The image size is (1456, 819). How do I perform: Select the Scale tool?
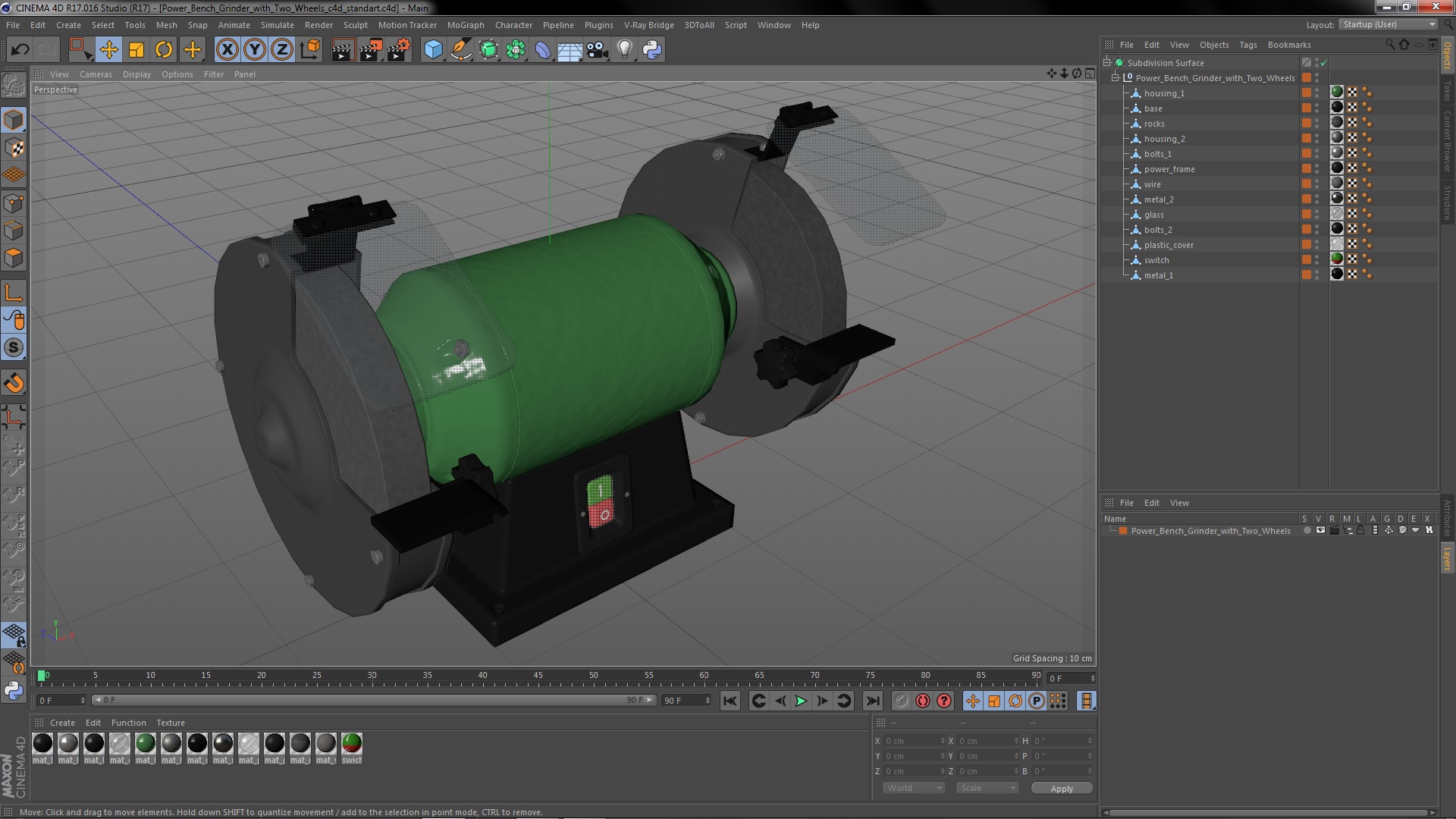pyautogui.click(x=136, y=50)
